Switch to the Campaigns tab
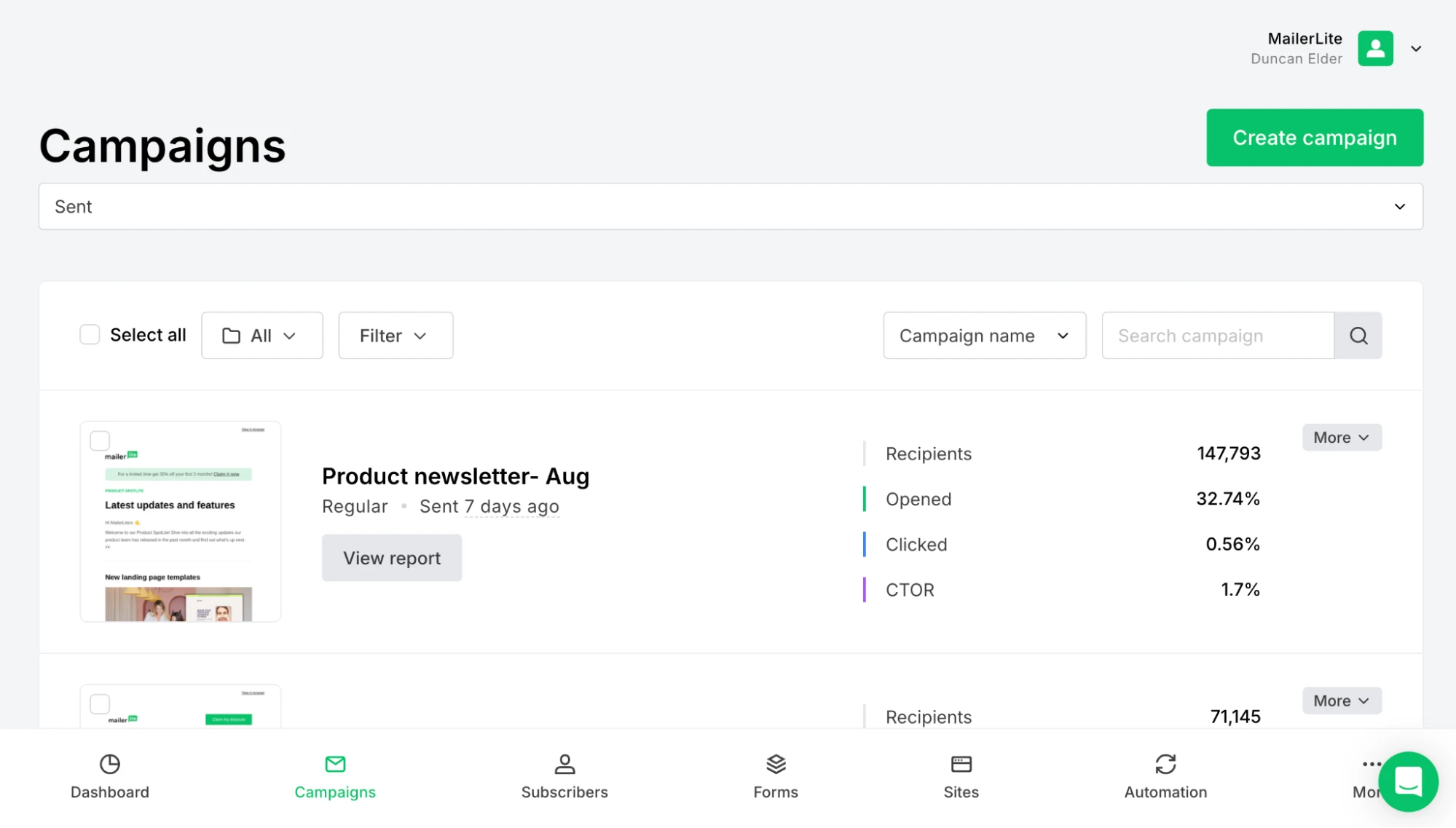Image resolution: width=1456 pixels, height=828 pixels. click(335, 776)
